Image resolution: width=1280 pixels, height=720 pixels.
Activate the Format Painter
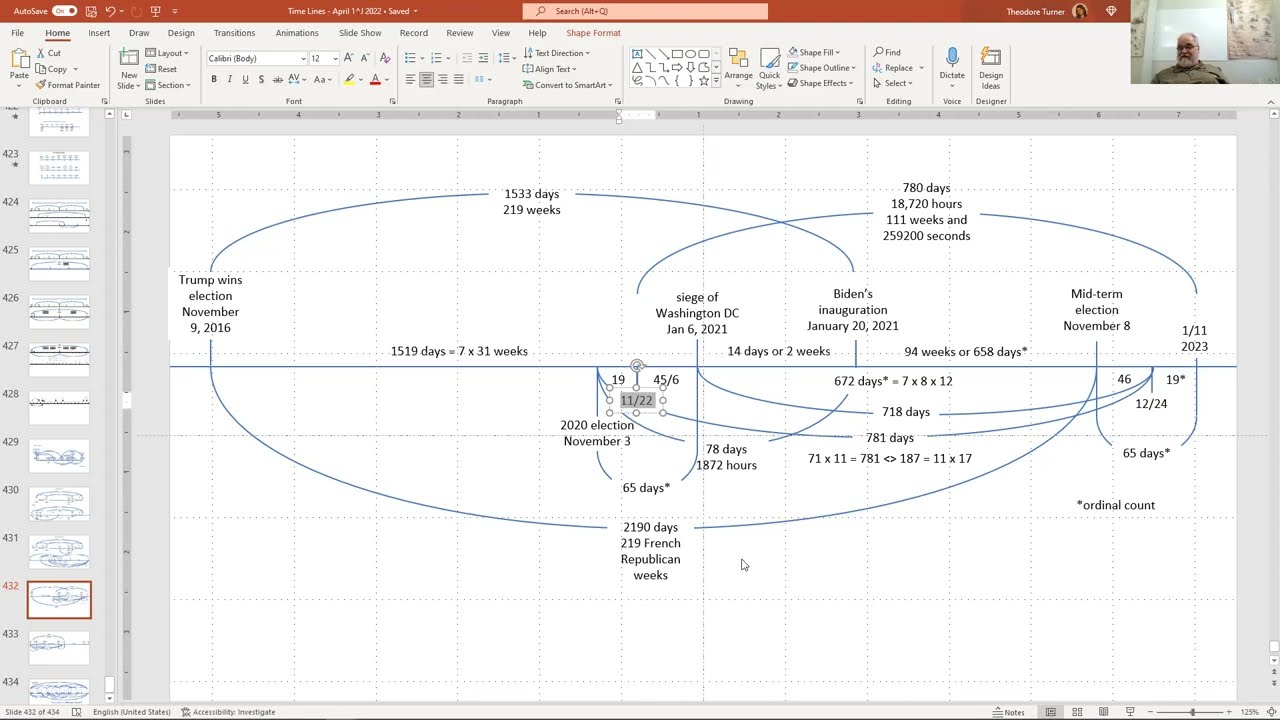tap(68, 85)
